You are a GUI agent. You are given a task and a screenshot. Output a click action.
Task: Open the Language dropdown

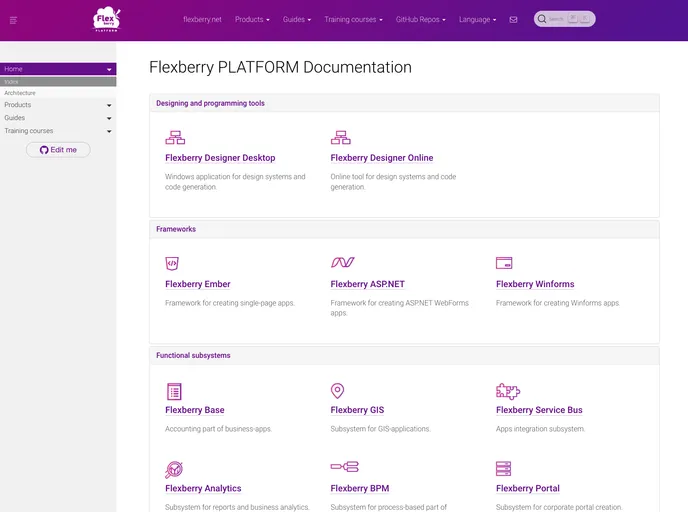click(478, 19)
